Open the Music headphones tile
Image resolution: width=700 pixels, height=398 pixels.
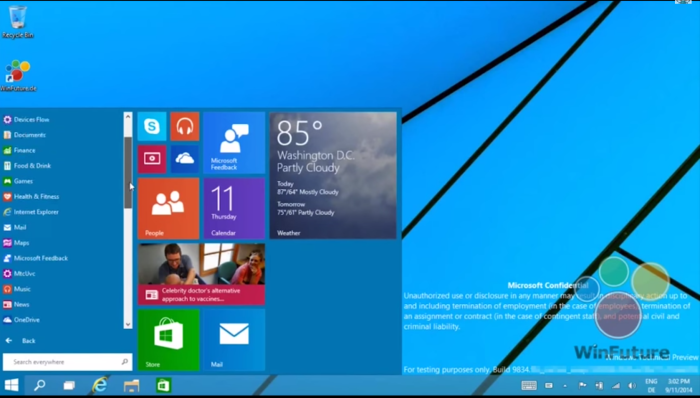pyautogui.click(x=185, y=126)
